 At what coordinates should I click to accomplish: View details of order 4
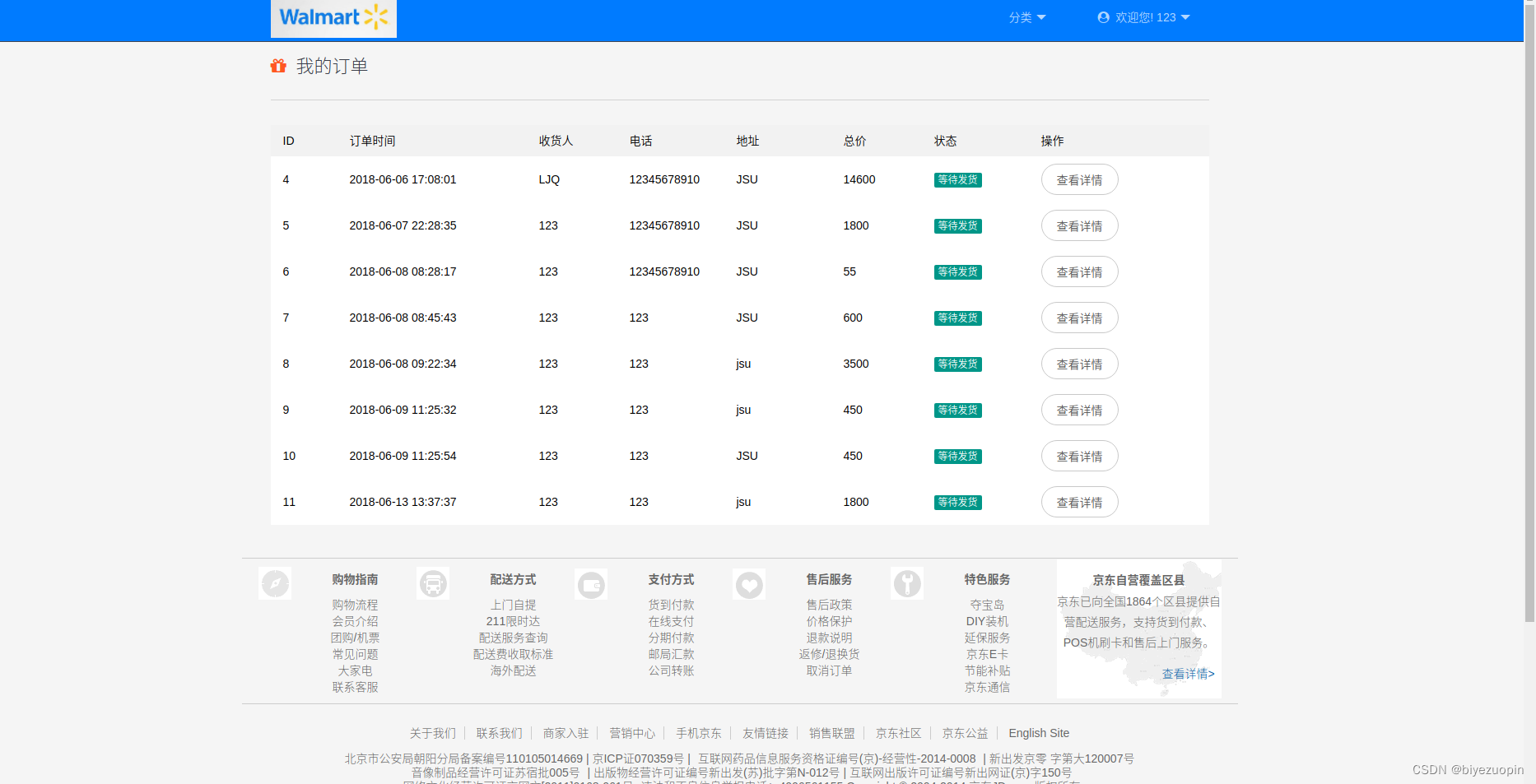[1079, 179]
